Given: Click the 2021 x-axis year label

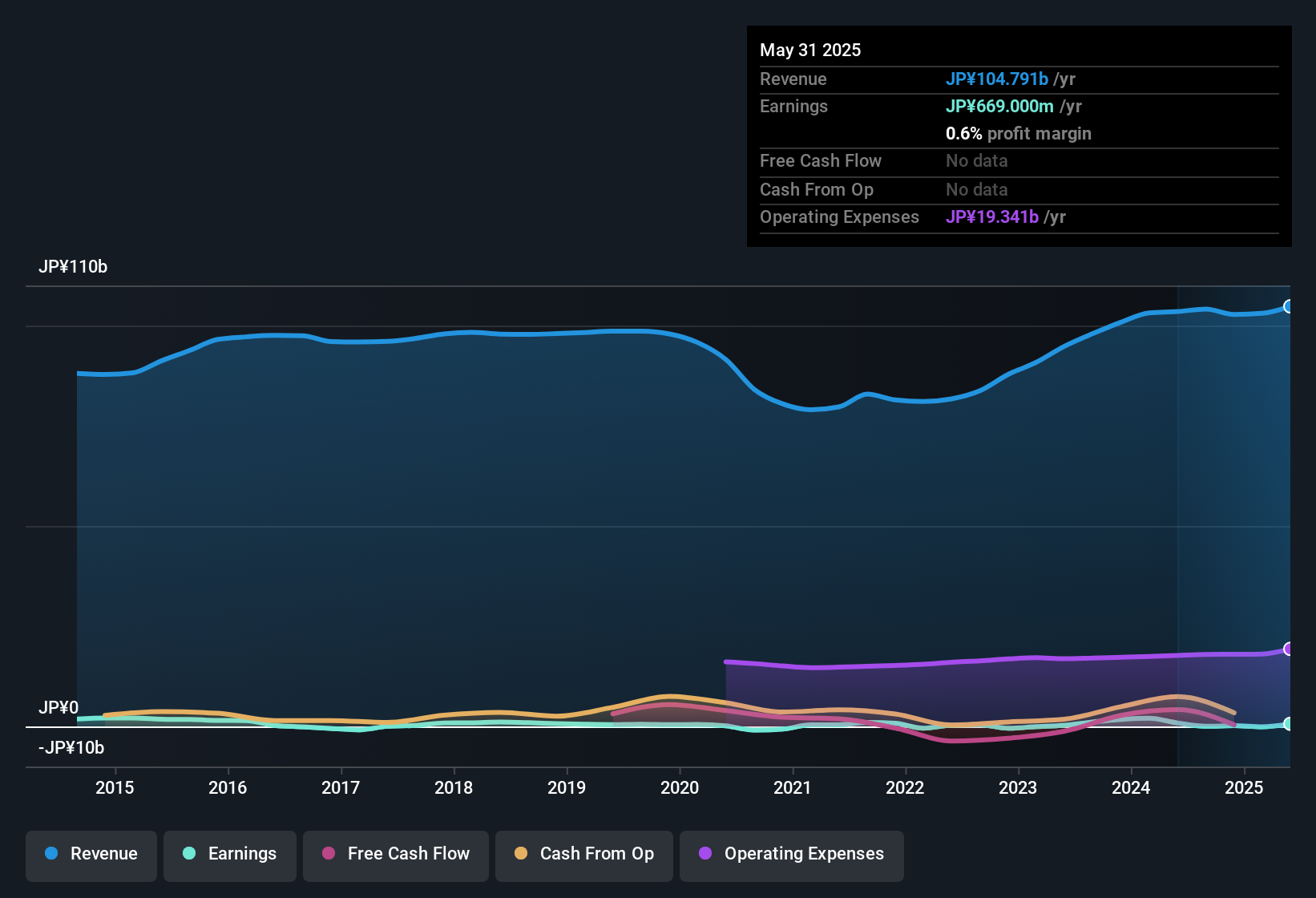Looking at the screenshot, I should pyautogui.click(x=793, y=787).
